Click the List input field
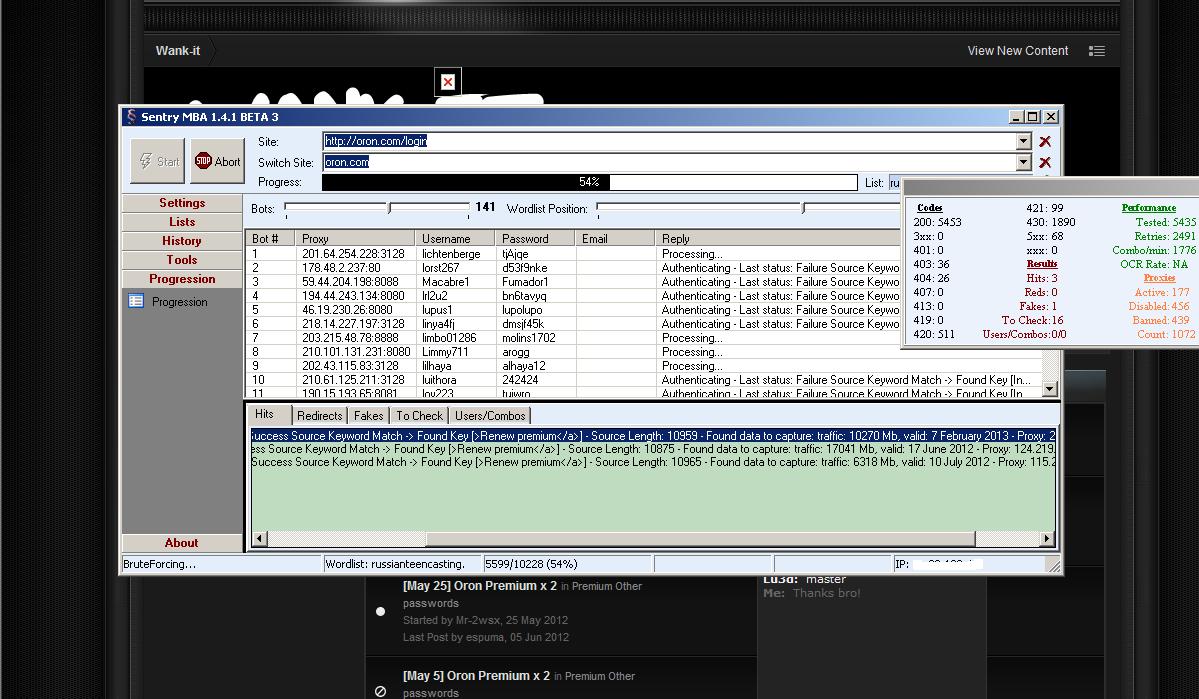The height and width of the screenshot is (699, 1199). coord(895,183)
